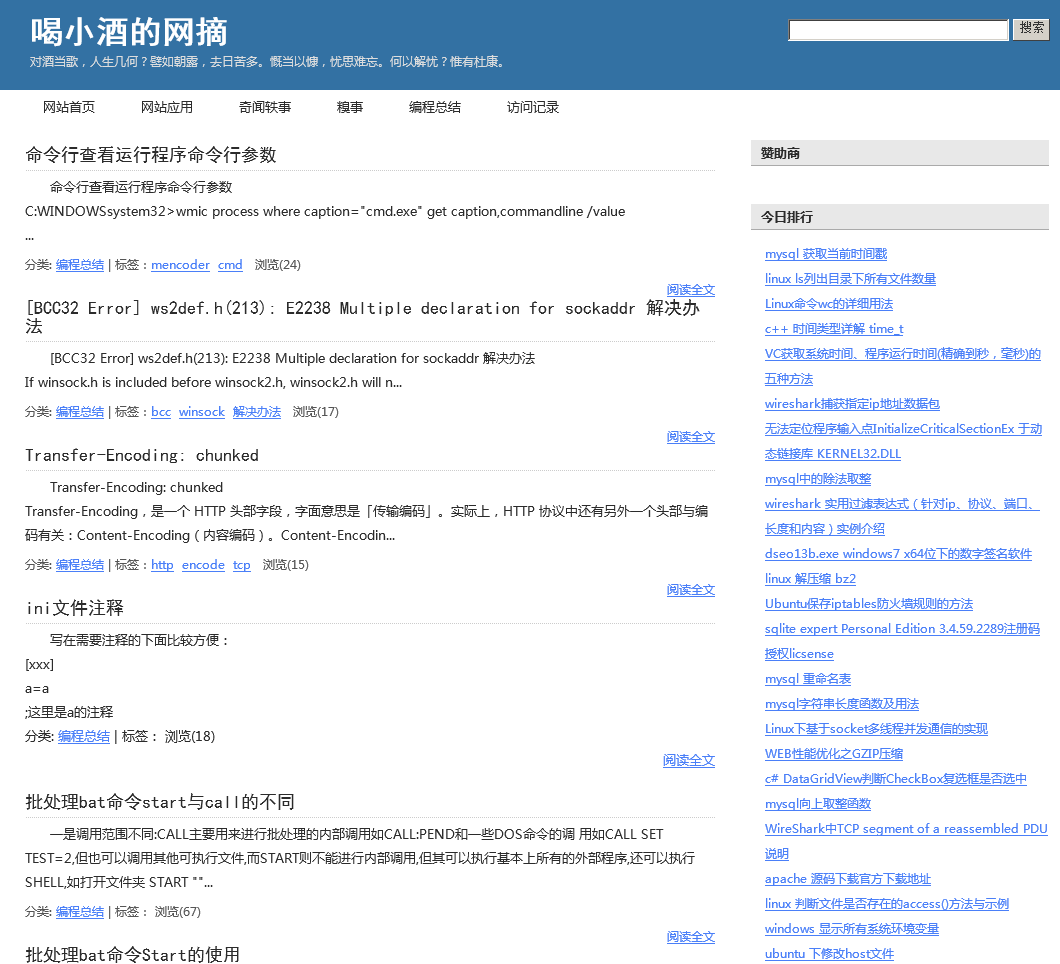Image resolution: width=1060 pixels, height=964 pixels.
Task: Click 编程总结 category in the 浏览(24) post
Action: (x=80, y=265)
